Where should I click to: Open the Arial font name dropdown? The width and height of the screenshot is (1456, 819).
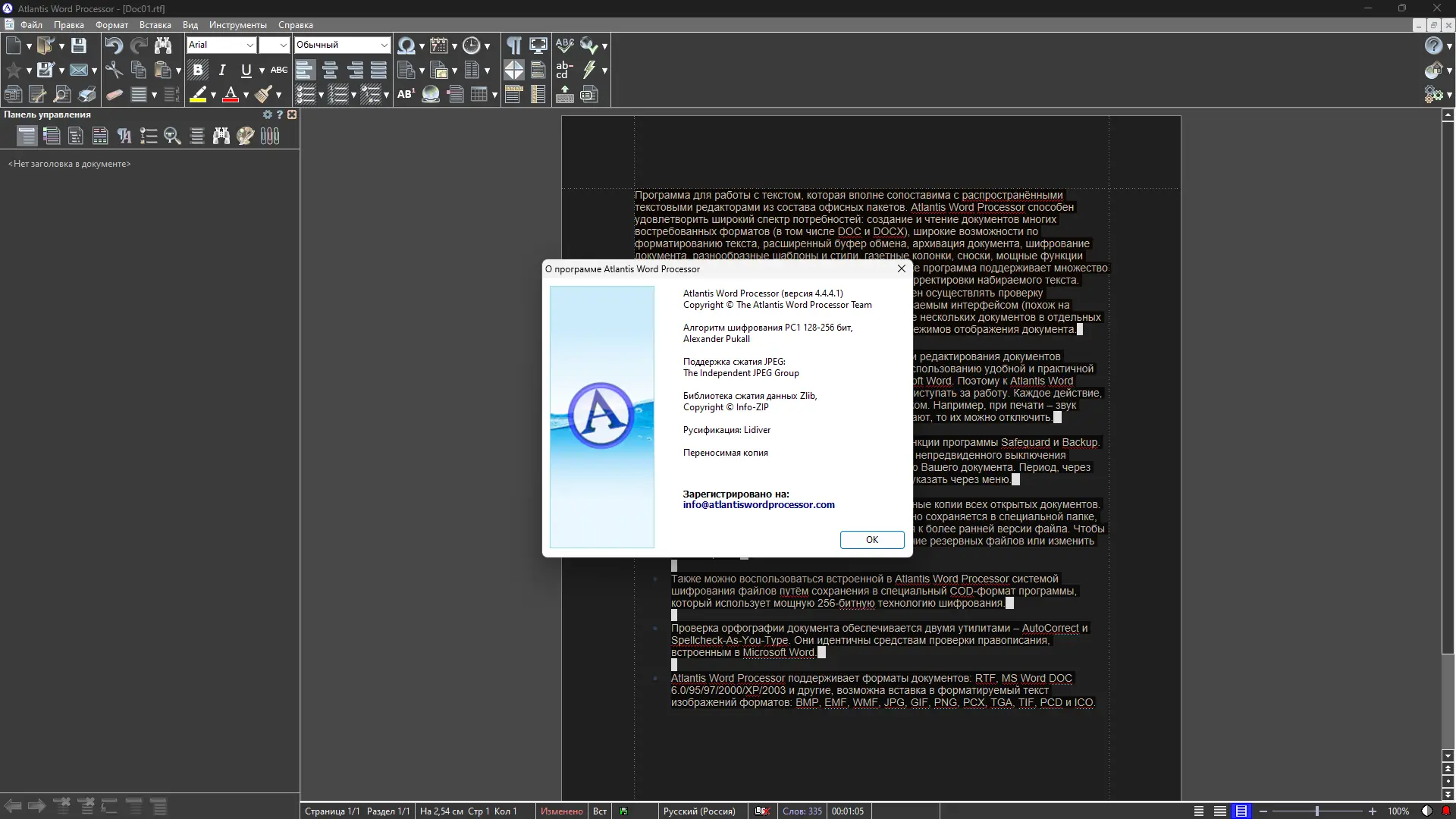(249, 45)
